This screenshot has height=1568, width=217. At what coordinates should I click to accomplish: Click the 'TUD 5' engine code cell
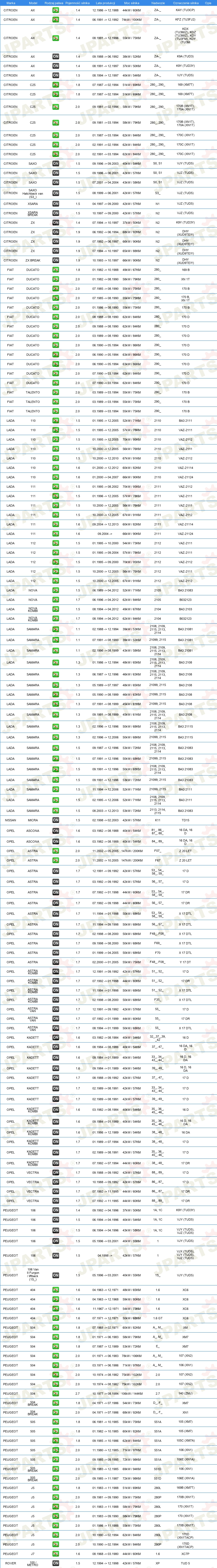[x=185, y=1563]
